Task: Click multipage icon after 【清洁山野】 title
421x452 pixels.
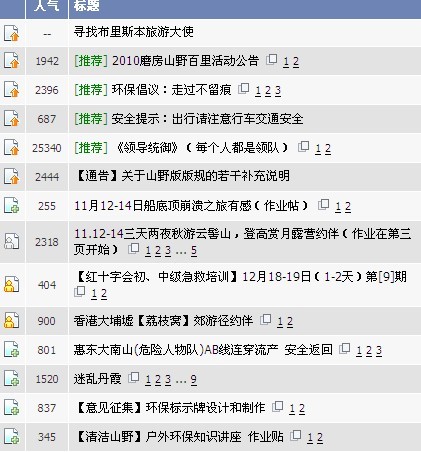Action: pyautogui.click(x=295, y=436)
